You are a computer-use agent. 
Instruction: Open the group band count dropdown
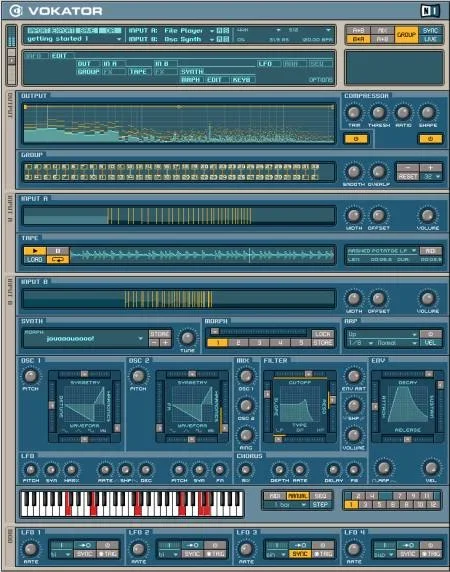pyautogui.click(x=431, y=177)
